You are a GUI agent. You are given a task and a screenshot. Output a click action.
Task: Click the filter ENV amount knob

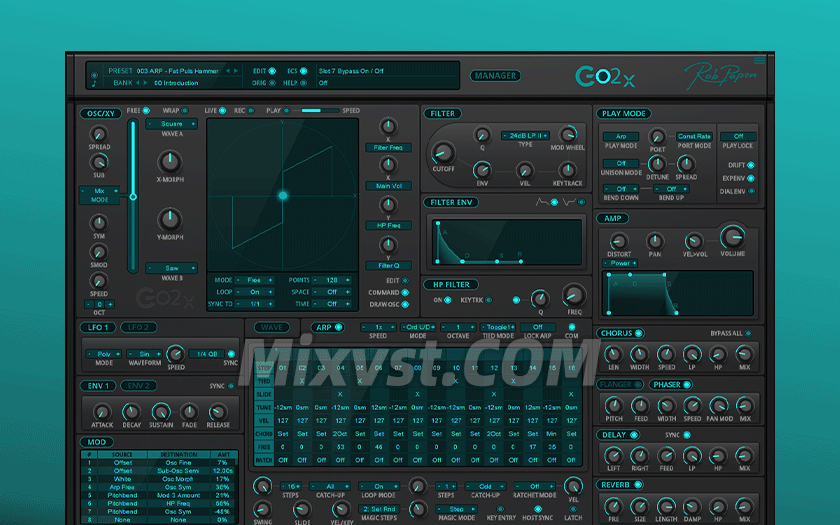click(x=482, y=170)
